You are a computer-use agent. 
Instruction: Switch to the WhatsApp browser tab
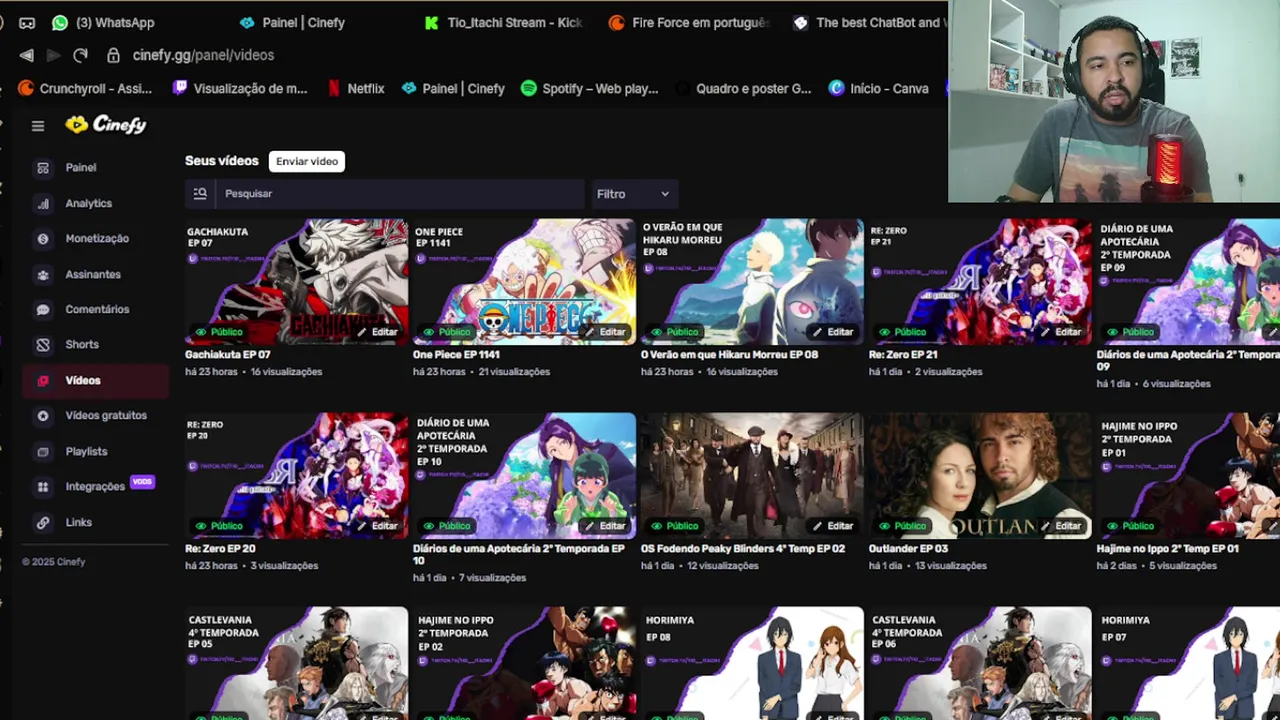[x=104, y=22]
